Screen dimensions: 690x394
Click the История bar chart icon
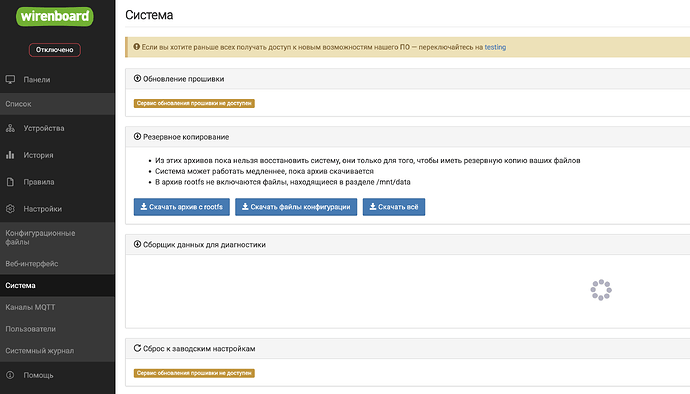pyautogui.click(x=10, y=155)
